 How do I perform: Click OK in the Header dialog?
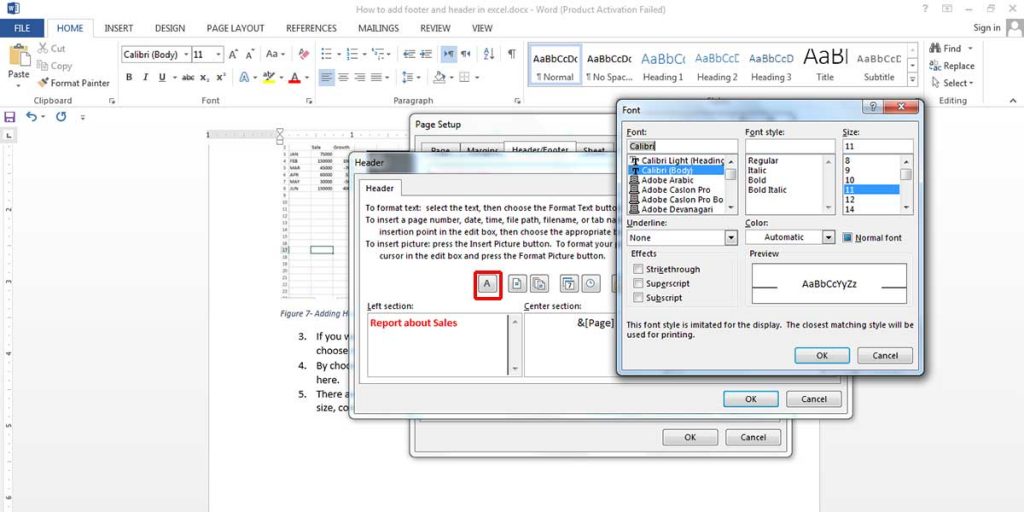(x=750, y=399)
